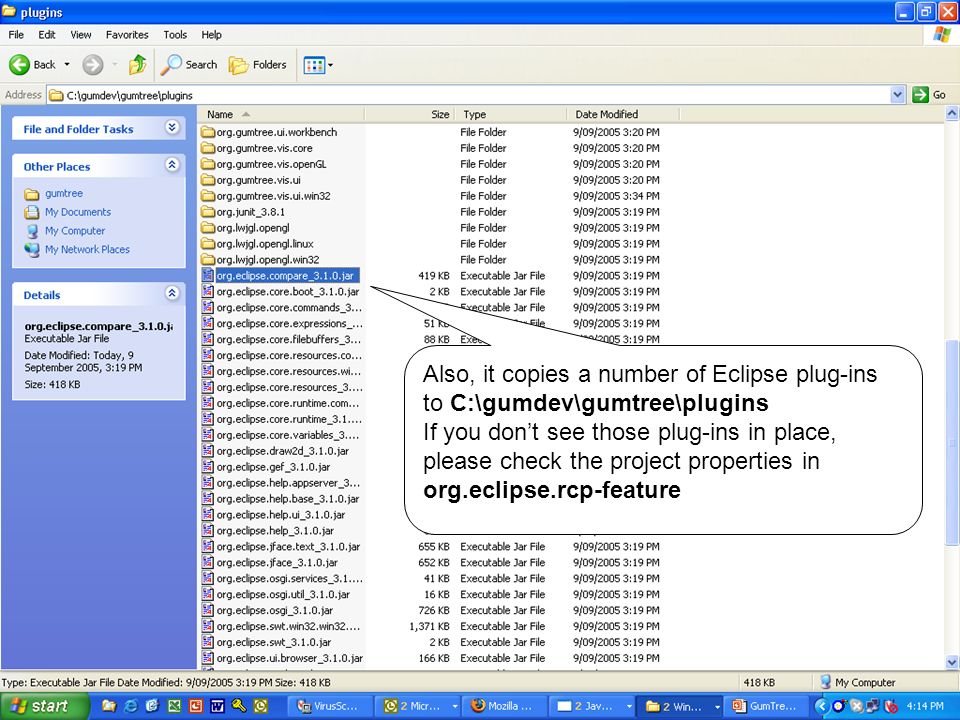Viewport: 960px width, 720px height.
Task: Open the View menu
Action: pos(80,35)
